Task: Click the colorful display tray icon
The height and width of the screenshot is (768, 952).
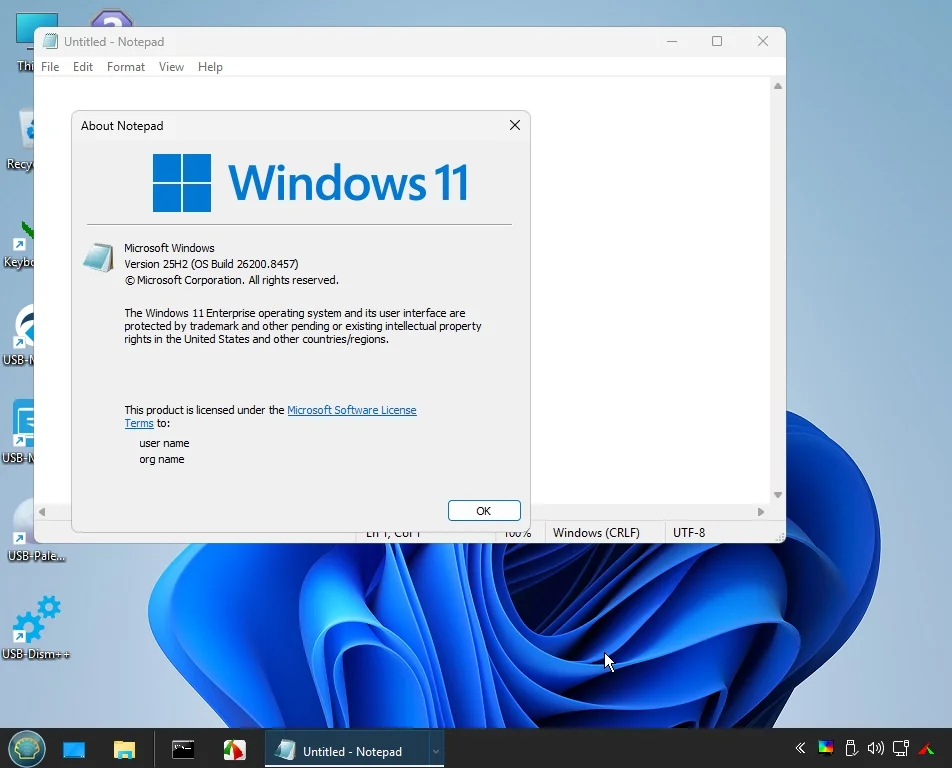Action: pyautogui.click(x=826, y=748)
